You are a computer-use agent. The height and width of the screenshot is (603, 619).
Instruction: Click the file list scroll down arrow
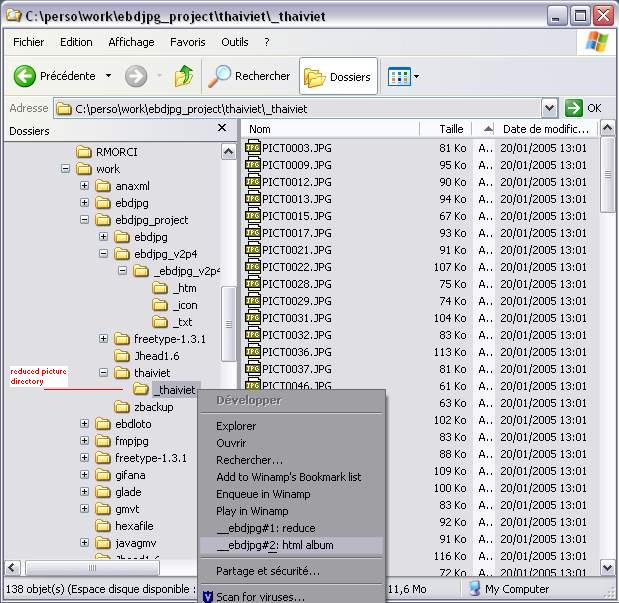coord(607,567)
